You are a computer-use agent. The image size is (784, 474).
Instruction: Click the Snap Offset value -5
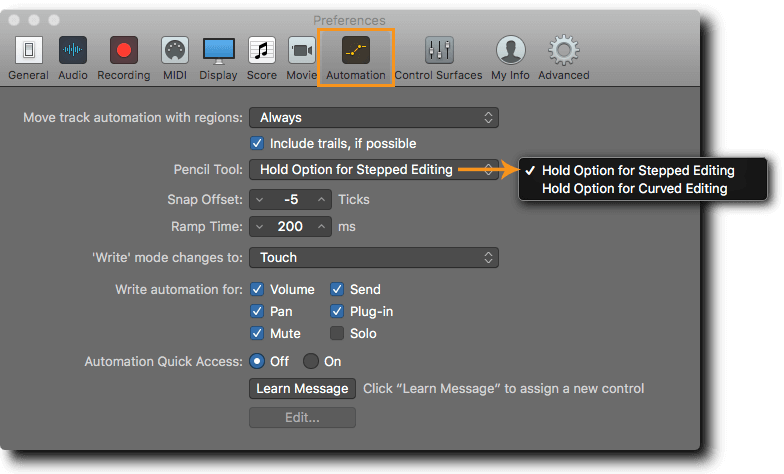point(291,200)
